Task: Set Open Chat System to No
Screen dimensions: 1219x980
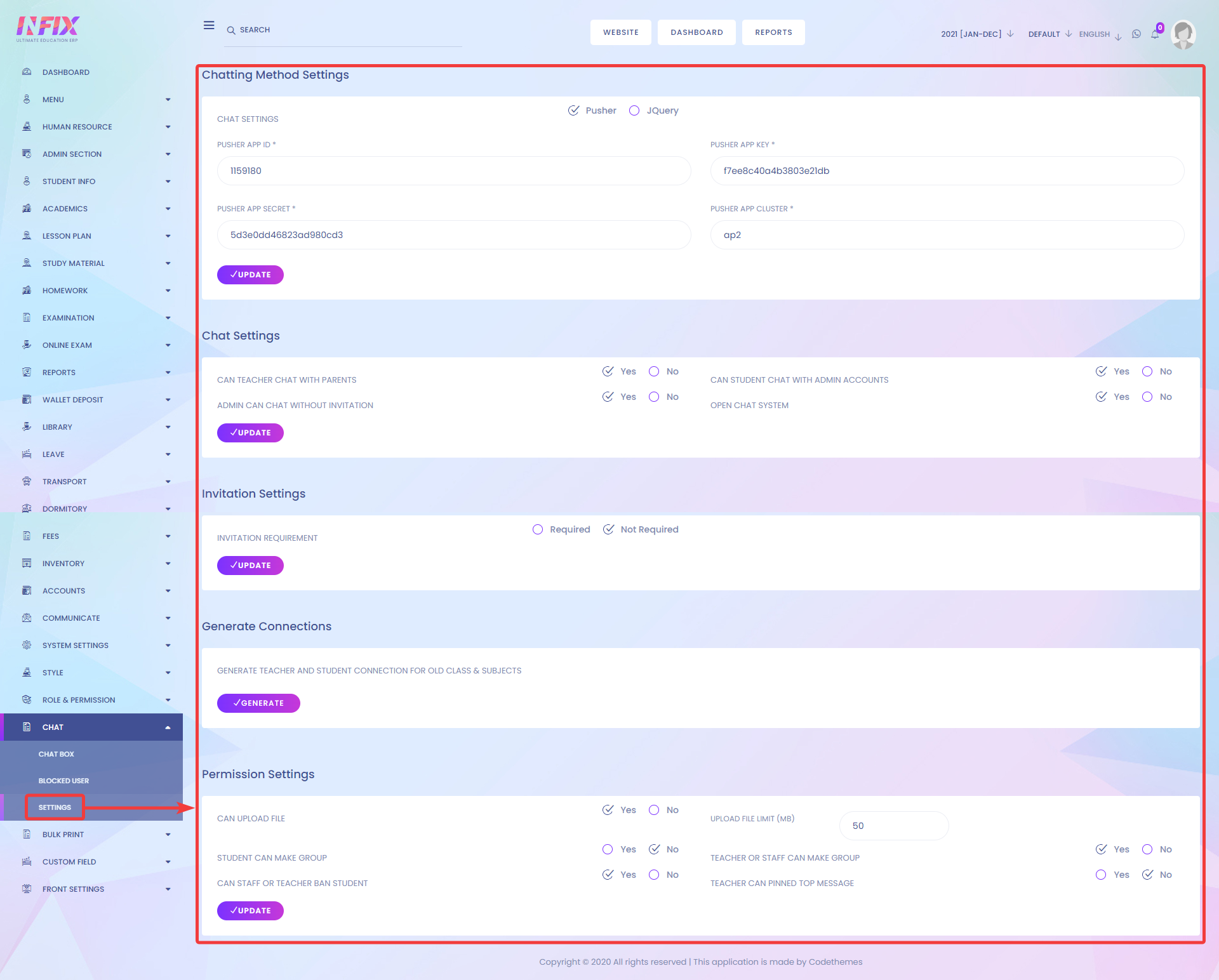Action: (1147, 397)
